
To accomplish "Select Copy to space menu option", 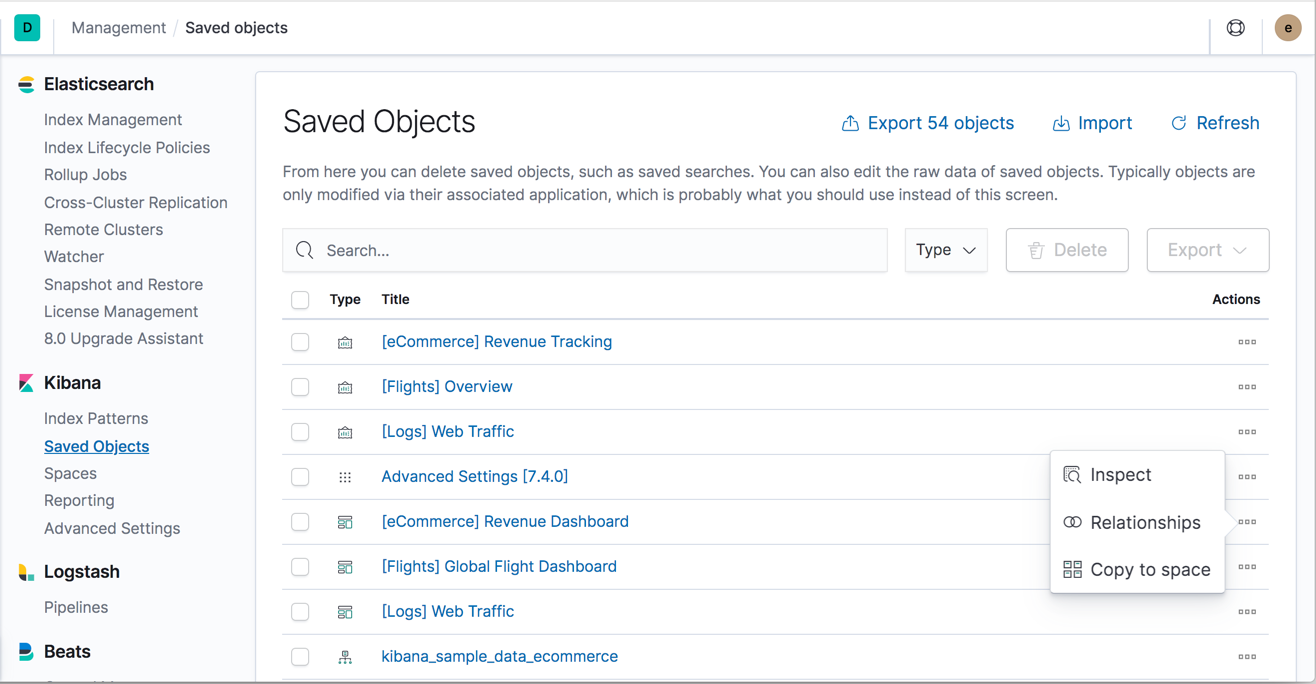I will [x=1149, y=570].
